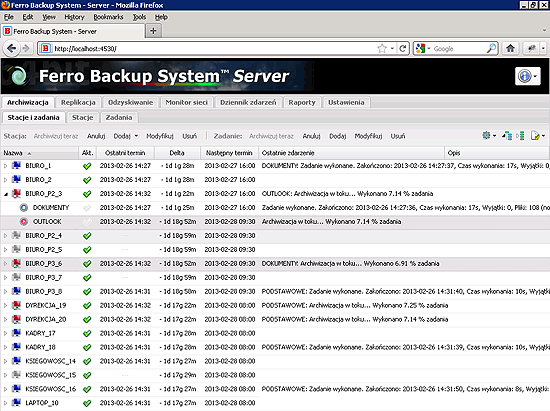The width and height of the screenshot is (550, 411).
Task: Click the search magnifier icon
Action: [491, 48]
